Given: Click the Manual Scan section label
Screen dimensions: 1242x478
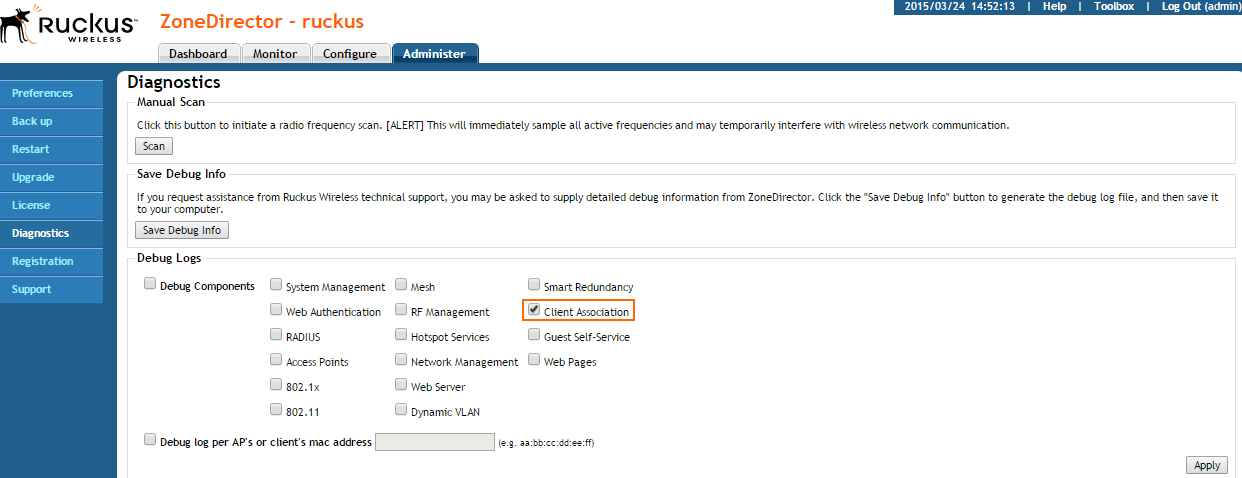Looking at the screenshot, I should pos(171,102).
